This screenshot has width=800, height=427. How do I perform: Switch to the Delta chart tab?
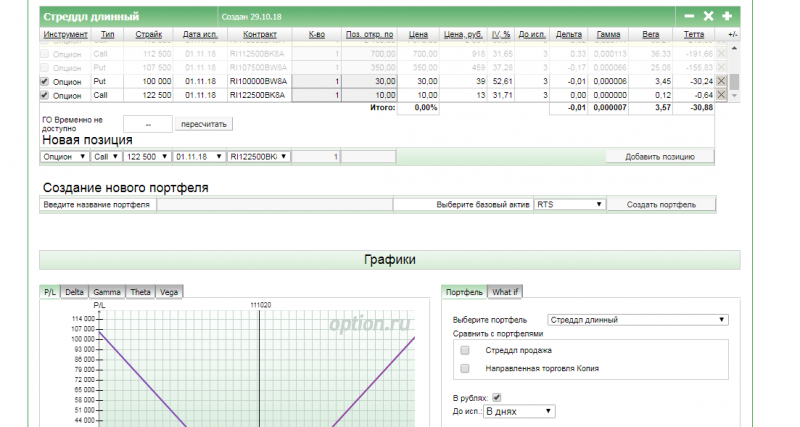click(74, 292)
